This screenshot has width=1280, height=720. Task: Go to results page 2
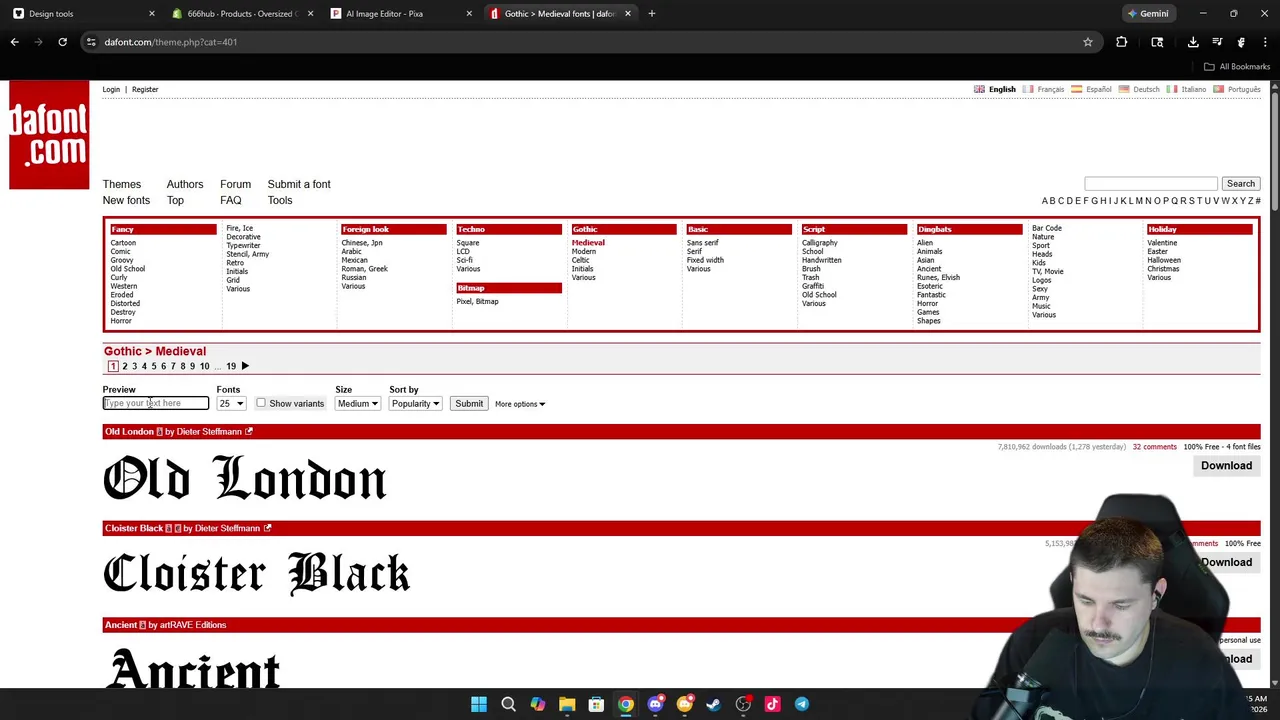click(x=125, y=366)
